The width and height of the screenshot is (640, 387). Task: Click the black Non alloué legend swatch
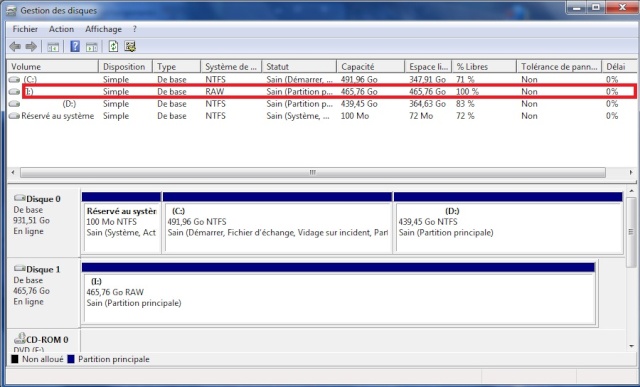tap(15, 359)
